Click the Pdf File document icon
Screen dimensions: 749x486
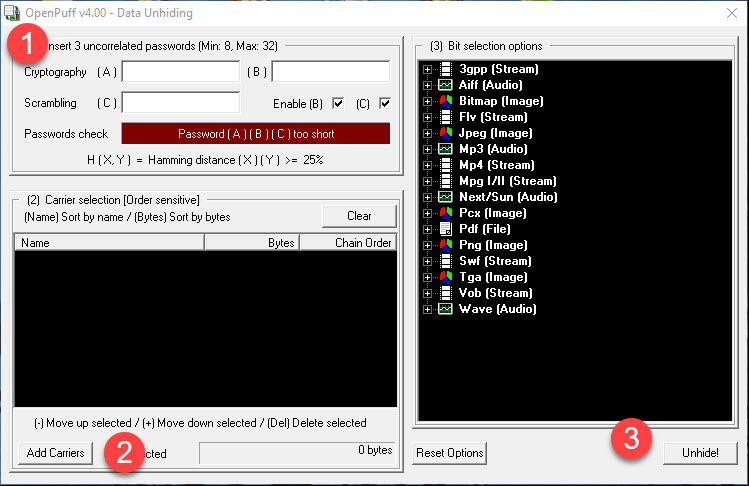pos(446,229)
